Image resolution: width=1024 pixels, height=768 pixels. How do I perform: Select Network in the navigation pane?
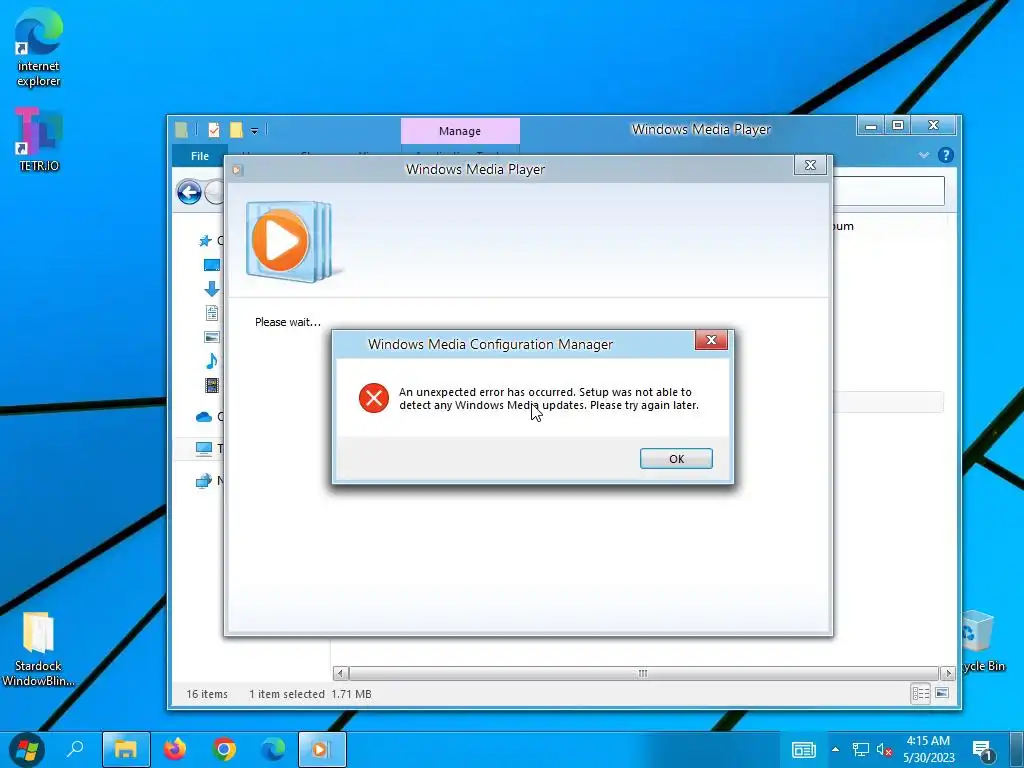click(204, 481)
